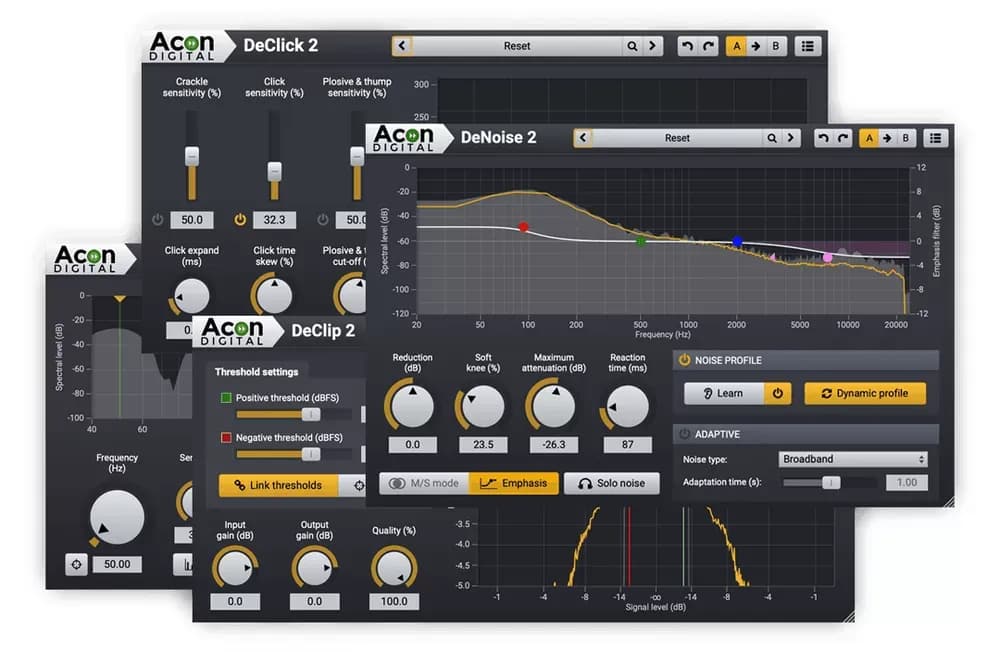Screen dimensions: 1000x652
Task: Click previous preset arrow in DeNoise 2
Action: [583, 138]
